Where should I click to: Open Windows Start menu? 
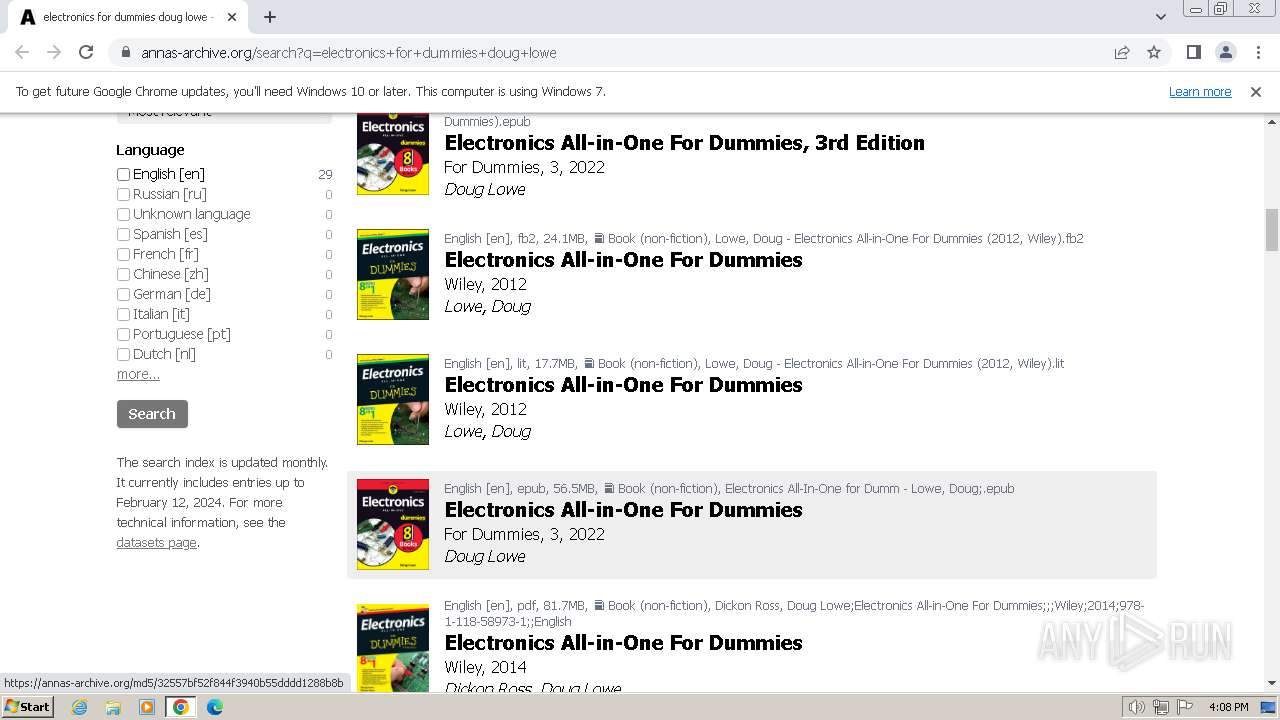pos(28,706)
